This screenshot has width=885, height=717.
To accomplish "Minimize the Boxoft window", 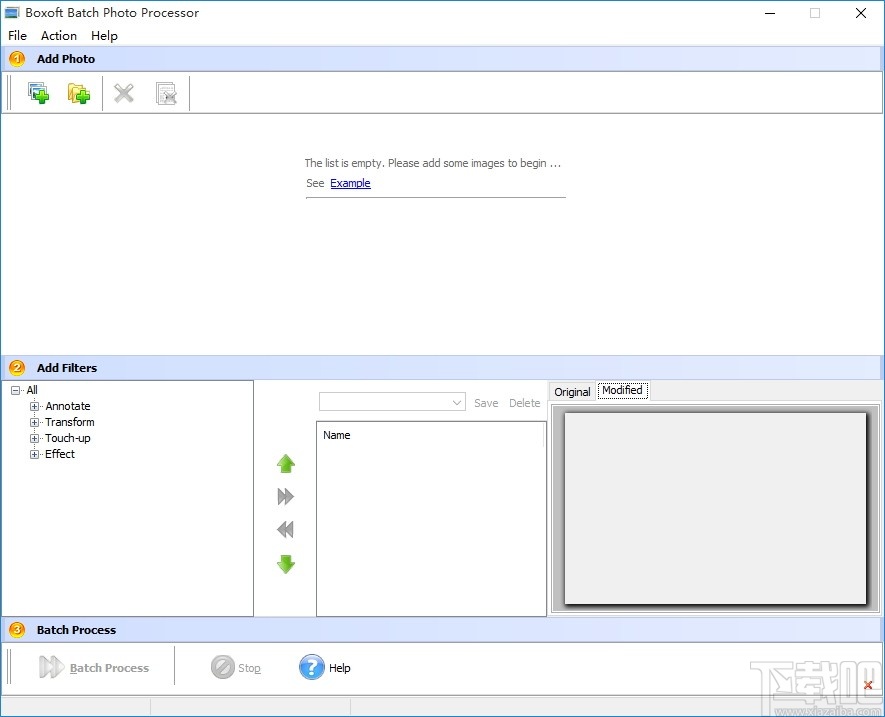I will tap(770, 13).
